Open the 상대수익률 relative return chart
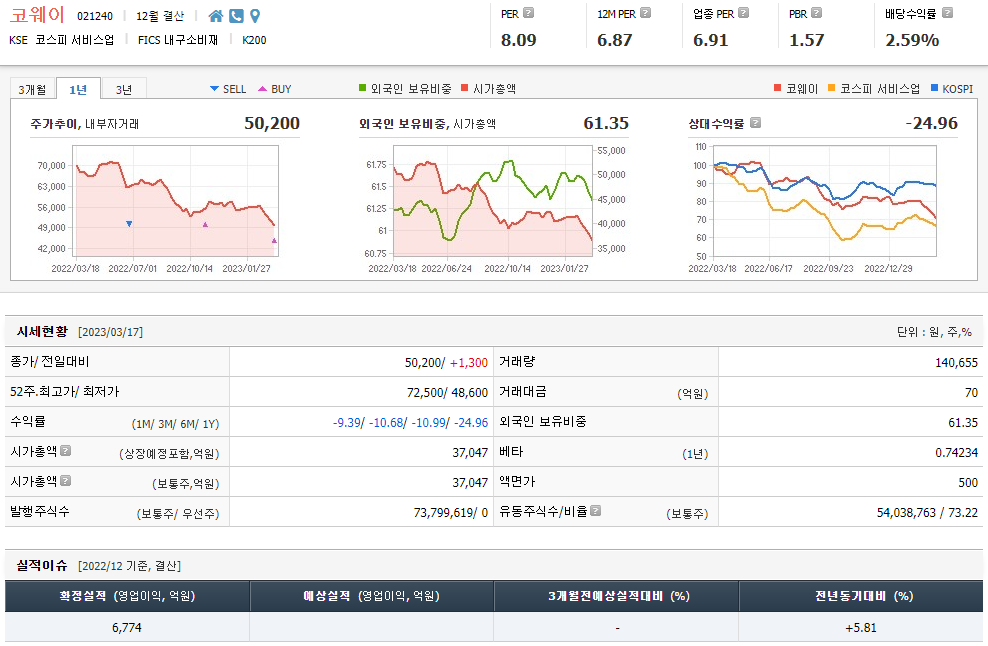This screenshot has height=646, width=988. tap(825, 200)
